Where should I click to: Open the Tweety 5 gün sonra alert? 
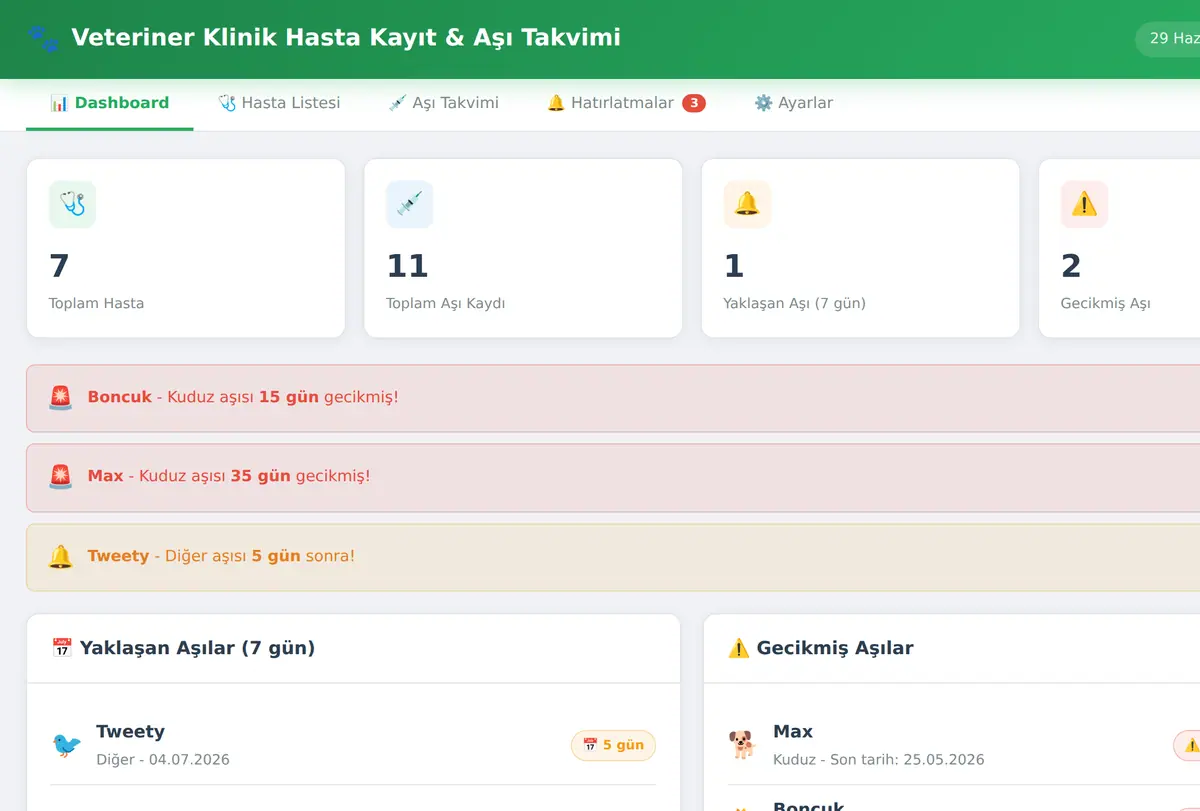coord(613,557)
